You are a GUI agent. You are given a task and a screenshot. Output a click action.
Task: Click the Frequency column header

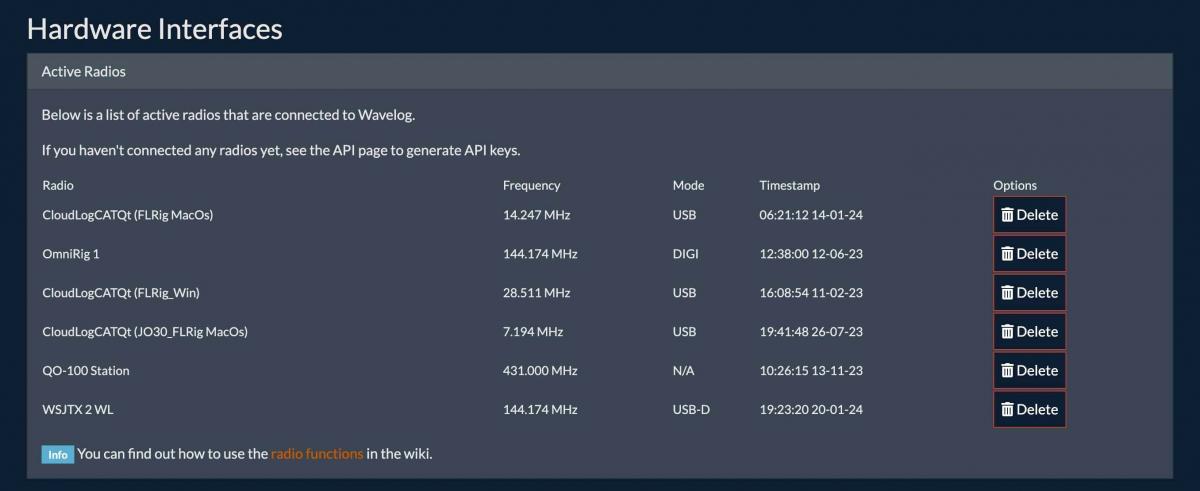pyautogui.click(x=531, y=185)
